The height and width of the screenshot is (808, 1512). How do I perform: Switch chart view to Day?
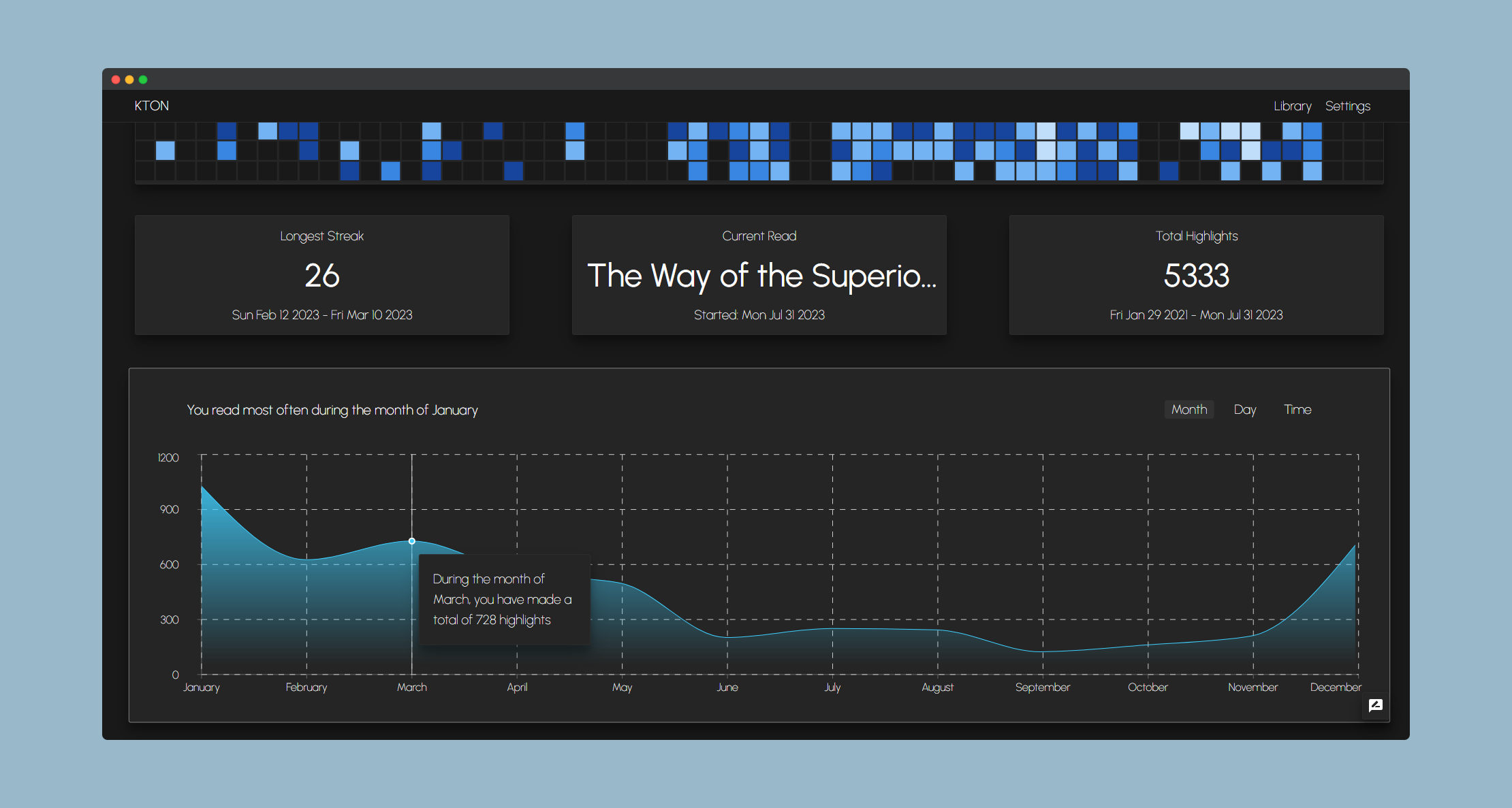pyautogui.click(x=1244, y=409)
